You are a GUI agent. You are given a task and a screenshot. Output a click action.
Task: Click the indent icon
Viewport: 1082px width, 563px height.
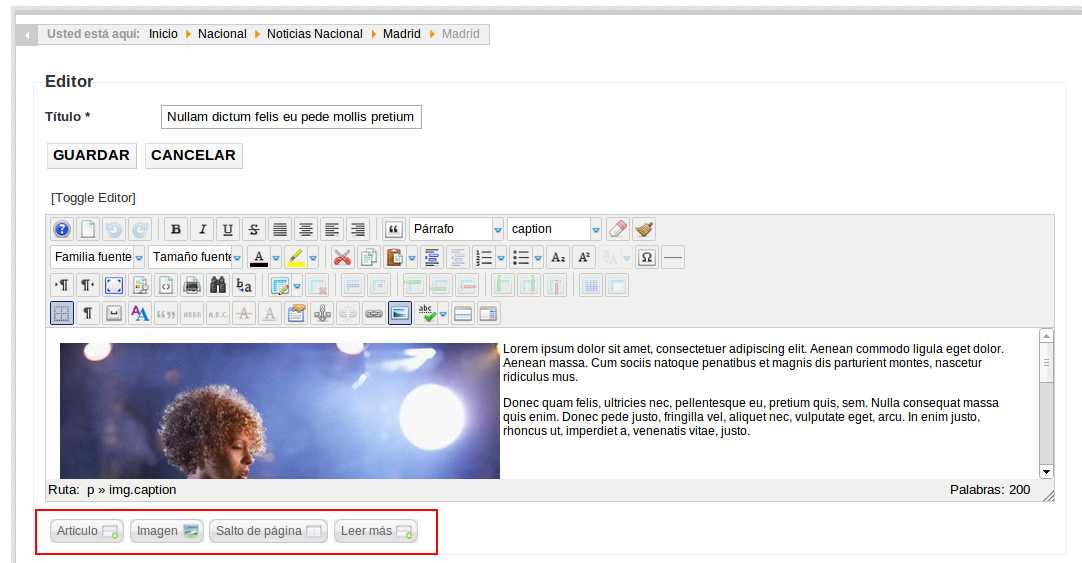pyautogui.click(x=431, y=257)
